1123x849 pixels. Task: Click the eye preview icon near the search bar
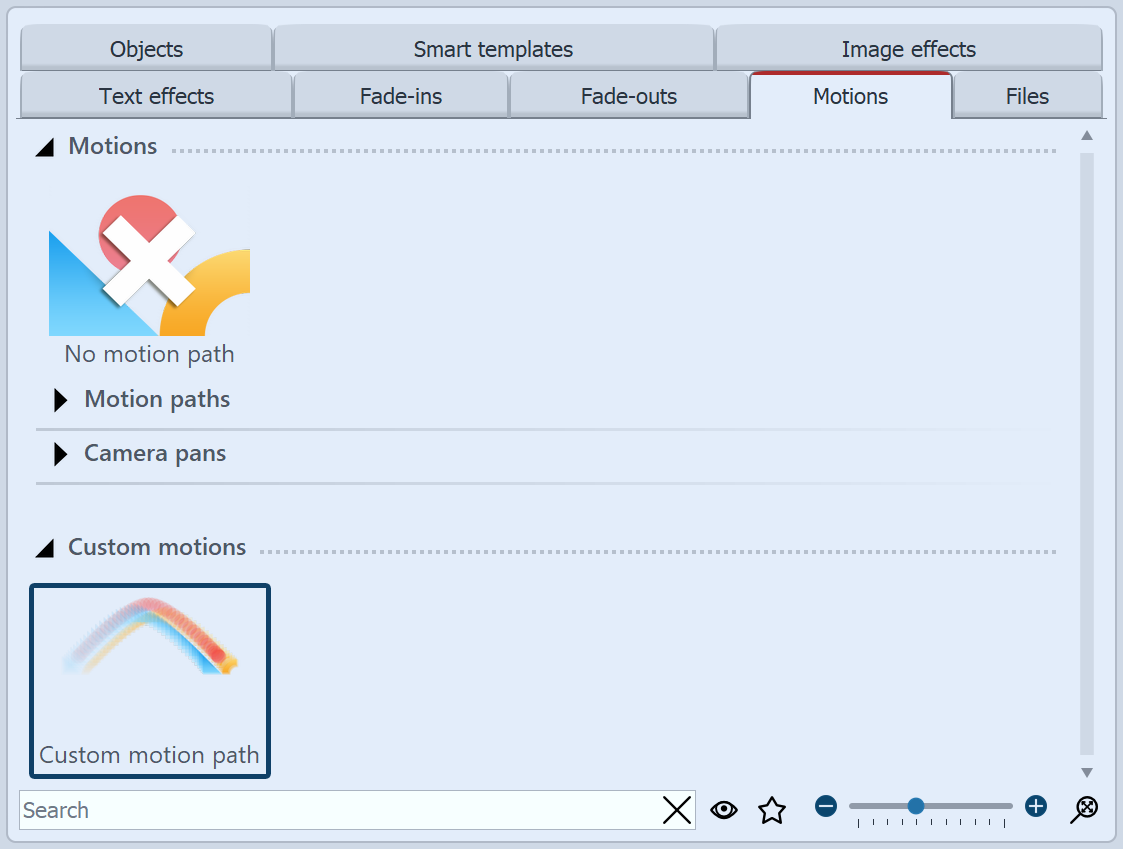724,810
